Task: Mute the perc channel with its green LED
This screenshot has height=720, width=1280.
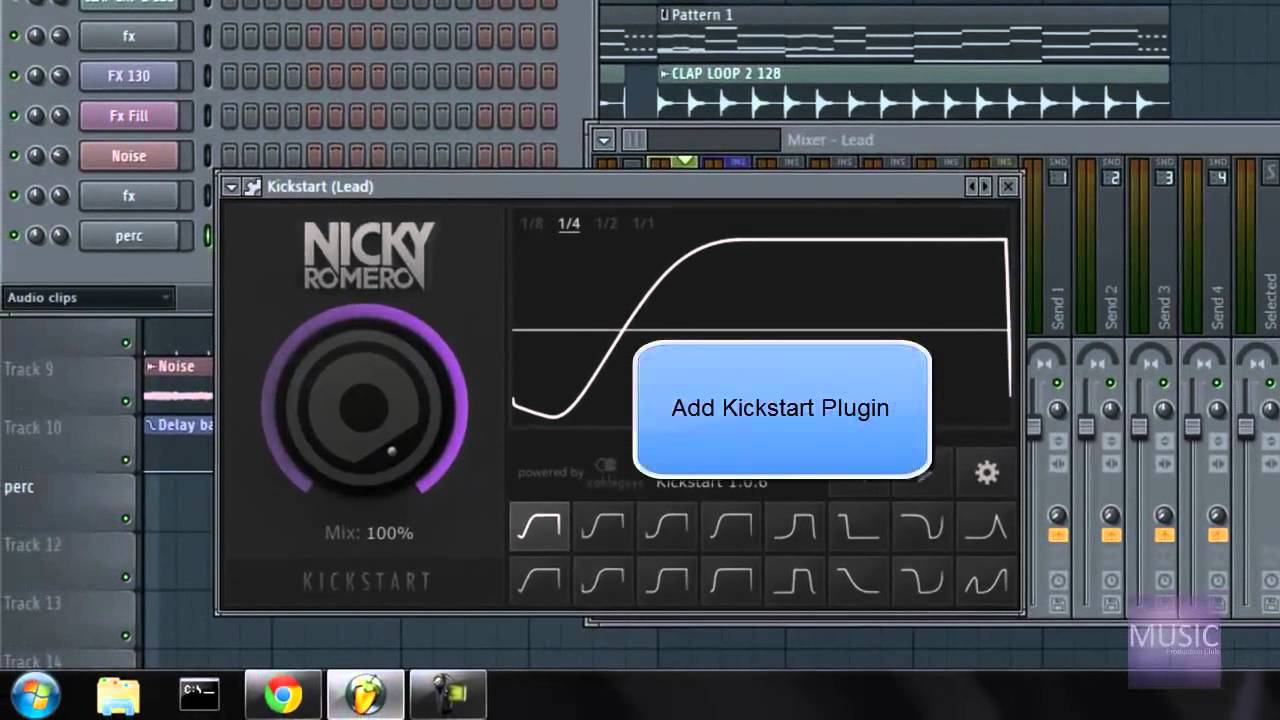Action: pos(14,236)
